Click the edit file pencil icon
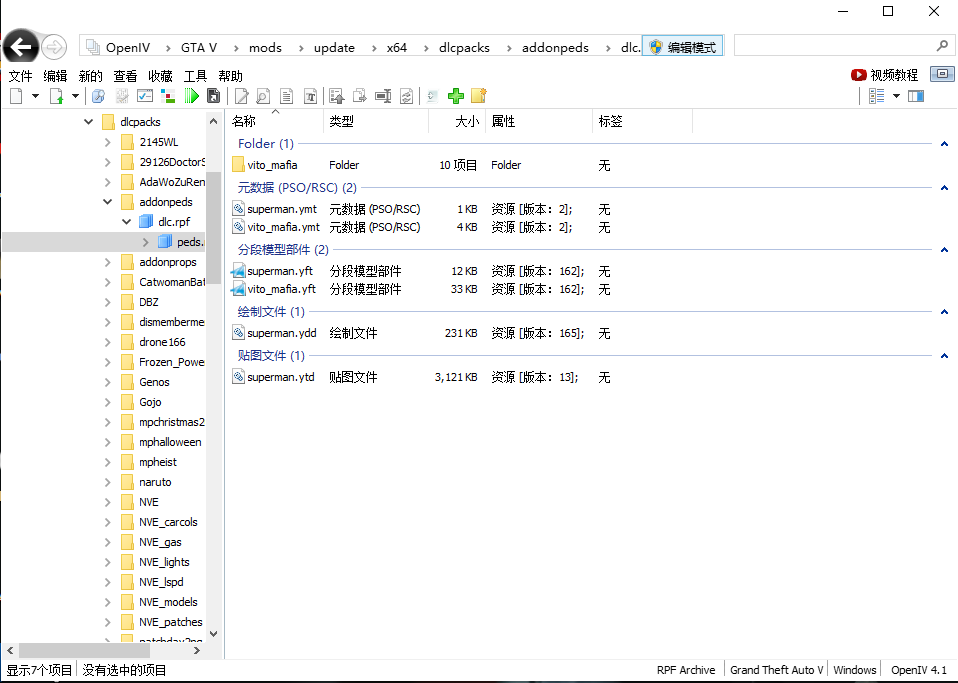 coord(241,96)
